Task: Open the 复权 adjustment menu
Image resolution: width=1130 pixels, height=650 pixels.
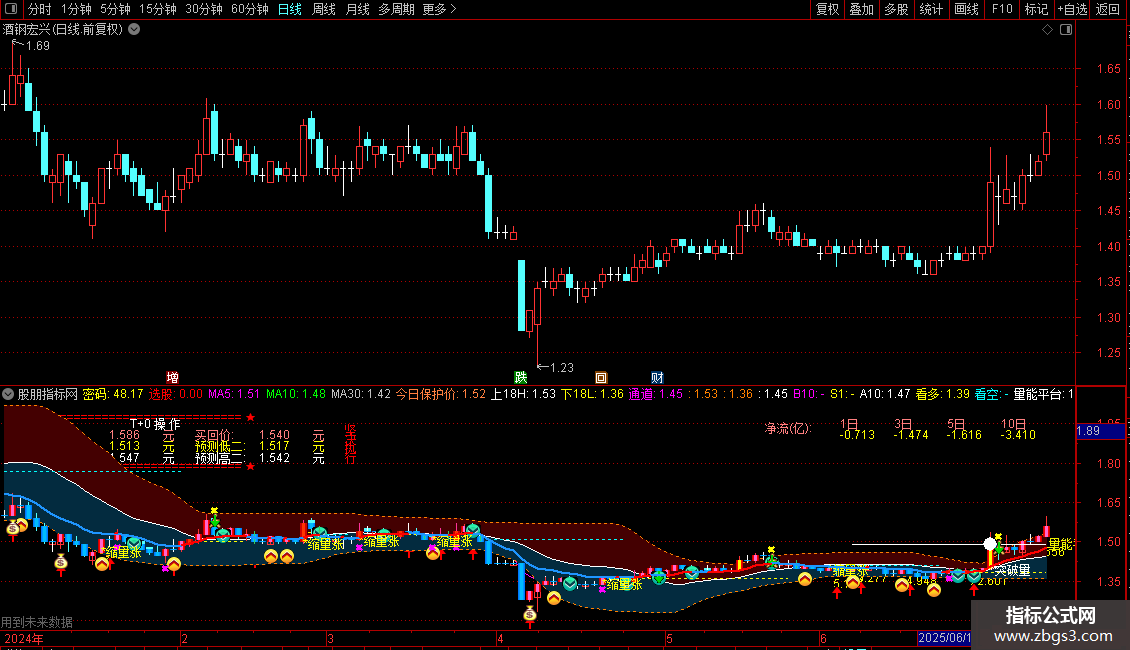Action: (x=827, y=9)
